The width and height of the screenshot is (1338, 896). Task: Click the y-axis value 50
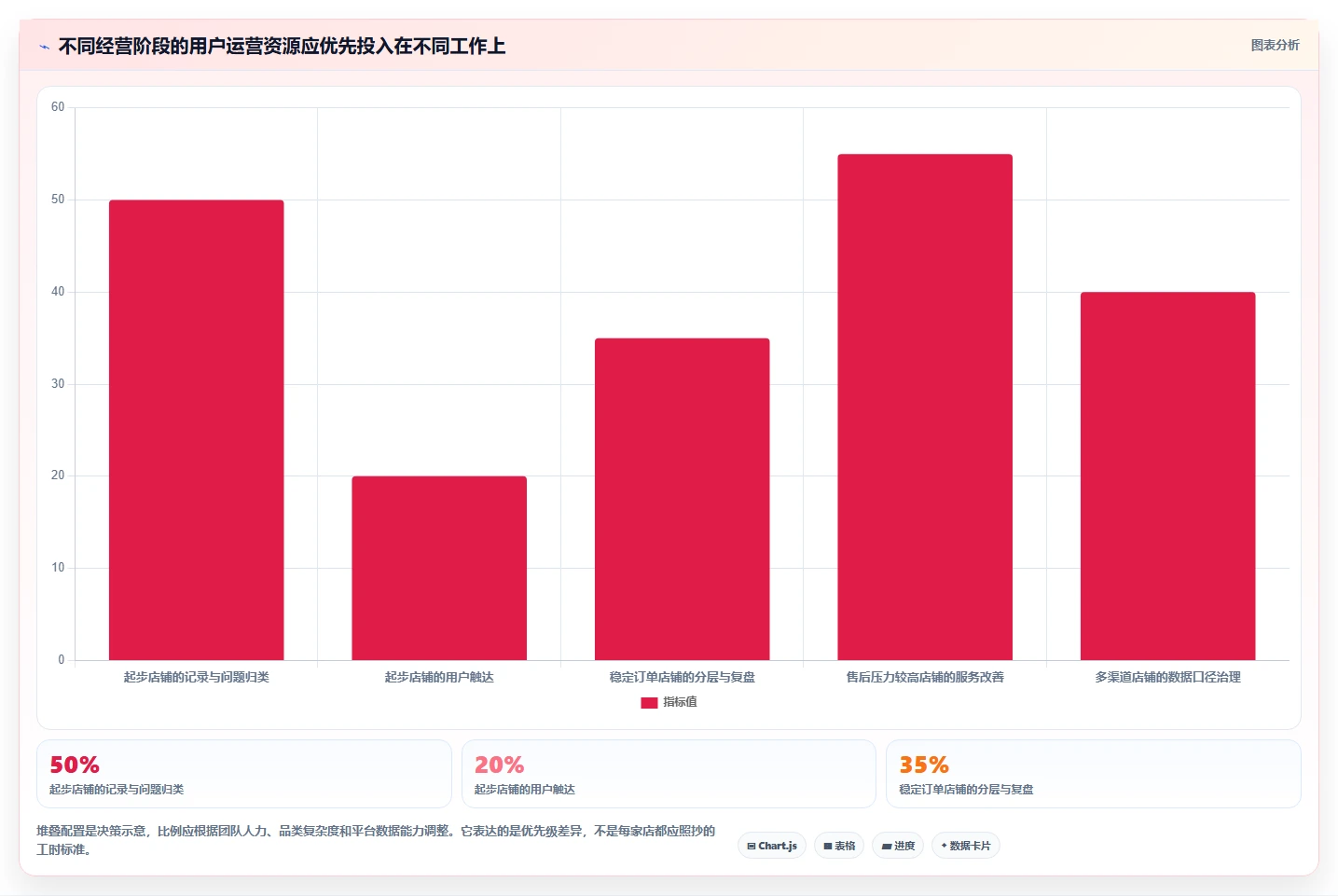click(x=58, y=200)
